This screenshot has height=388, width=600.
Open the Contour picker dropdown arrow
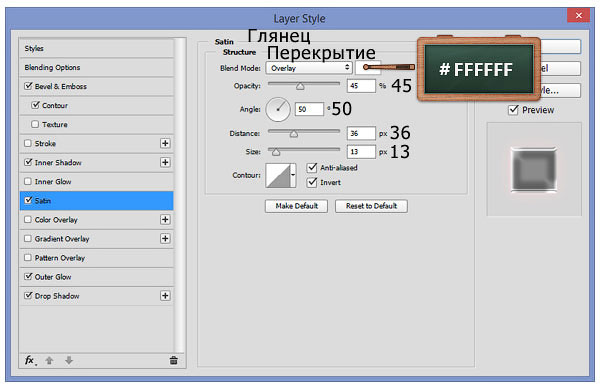pos(293,175)
